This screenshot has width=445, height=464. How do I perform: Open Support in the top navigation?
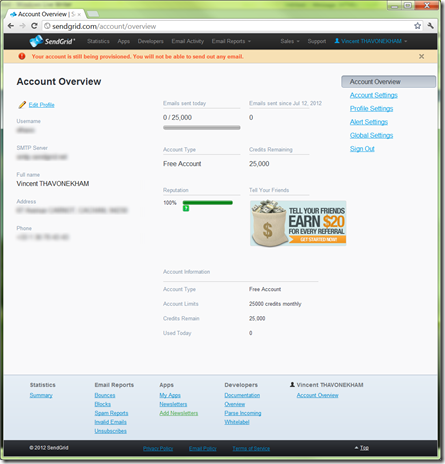[317, 41]
